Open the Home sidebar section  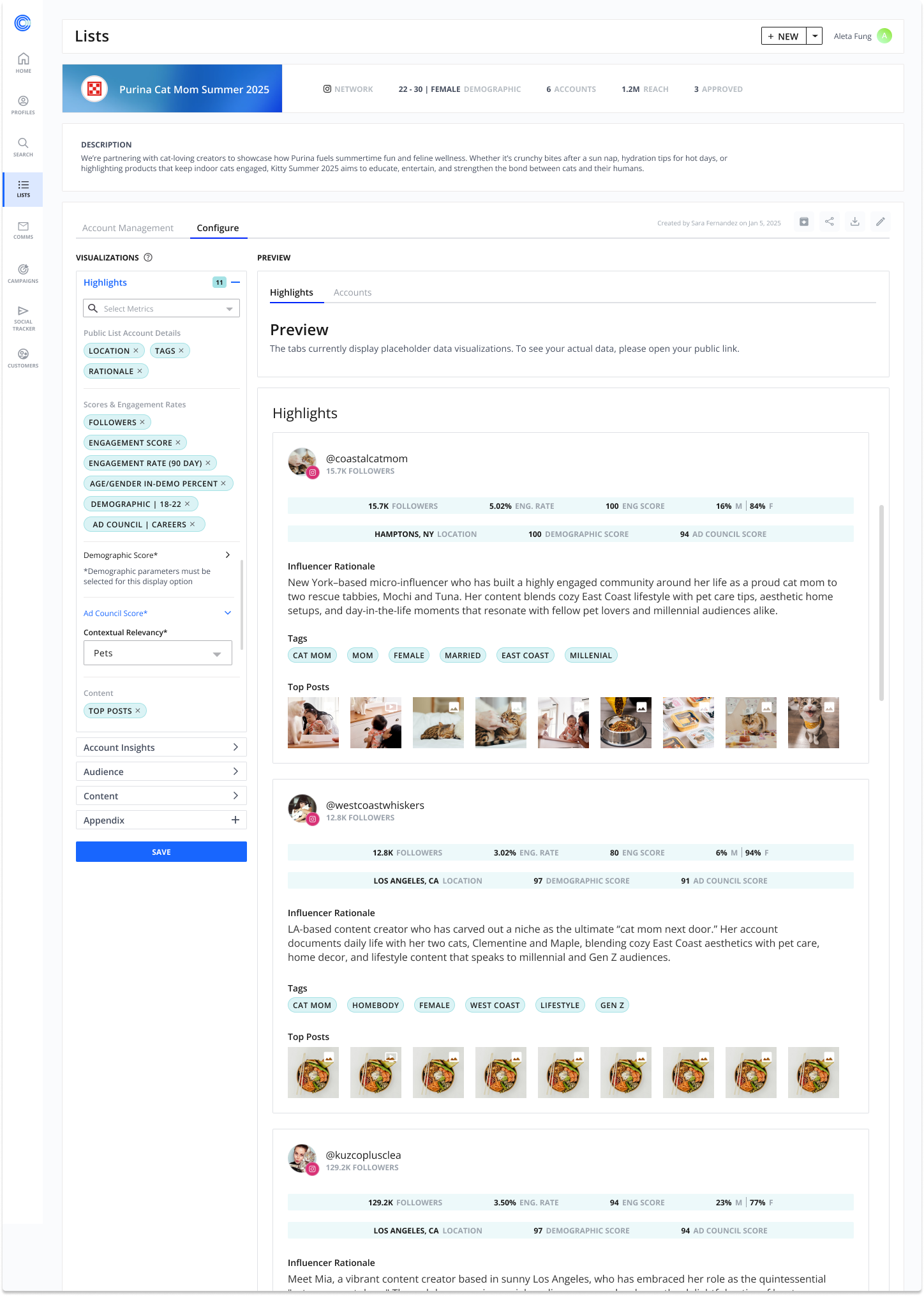click(23, 63)
